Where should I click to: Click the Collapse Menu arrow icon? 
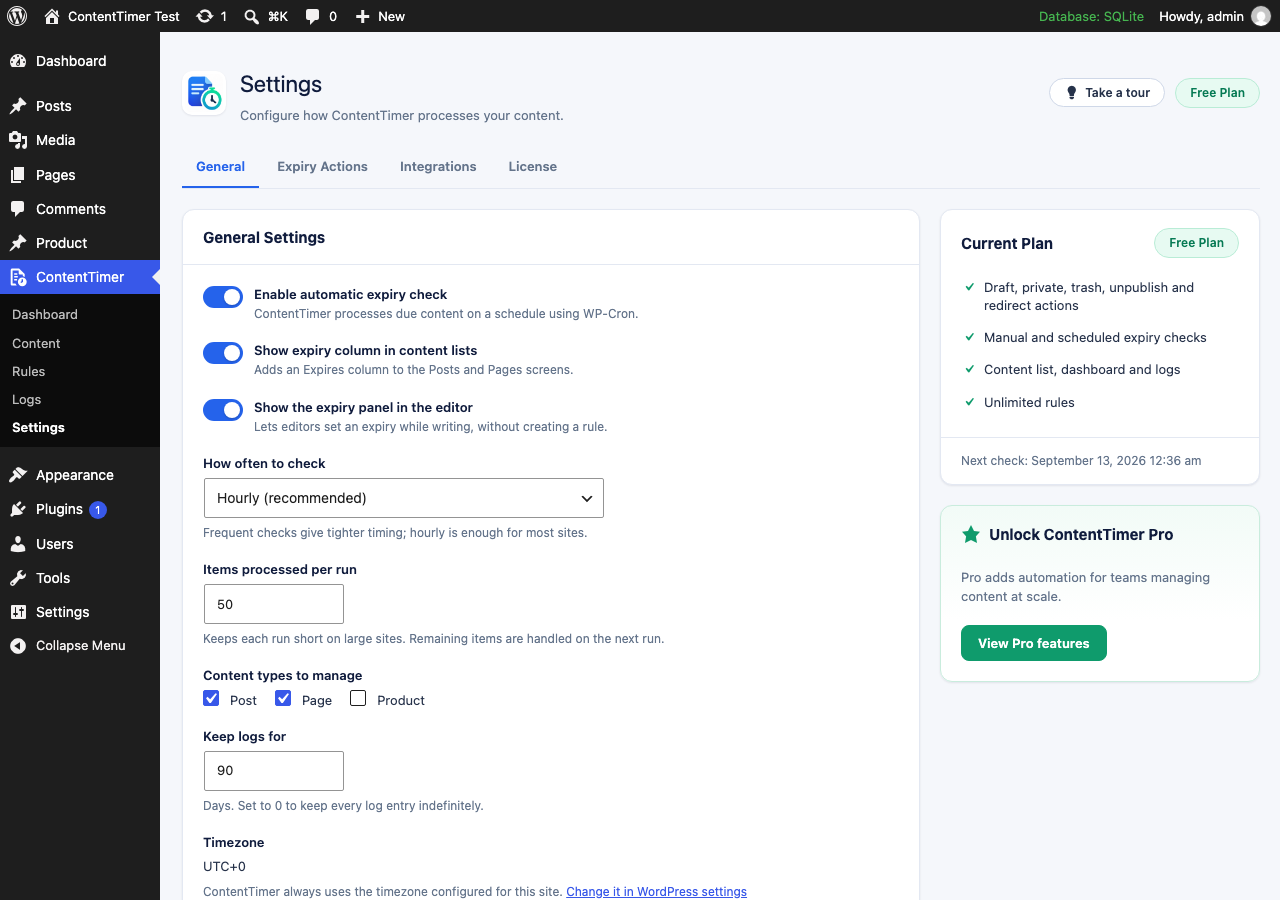pyautogui.click(x=18, y=646)
